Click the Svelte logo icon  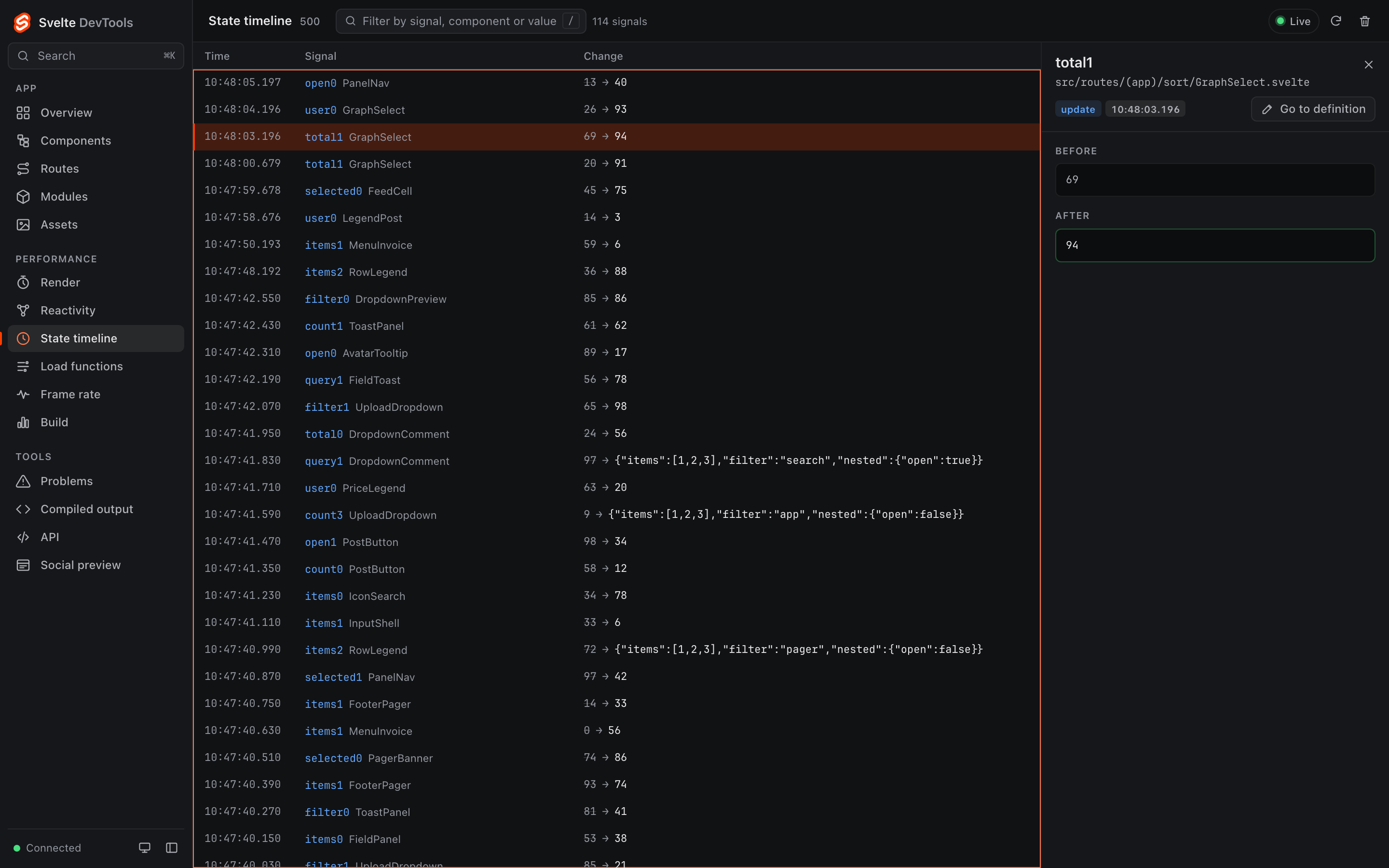click(x=22, y=22)
